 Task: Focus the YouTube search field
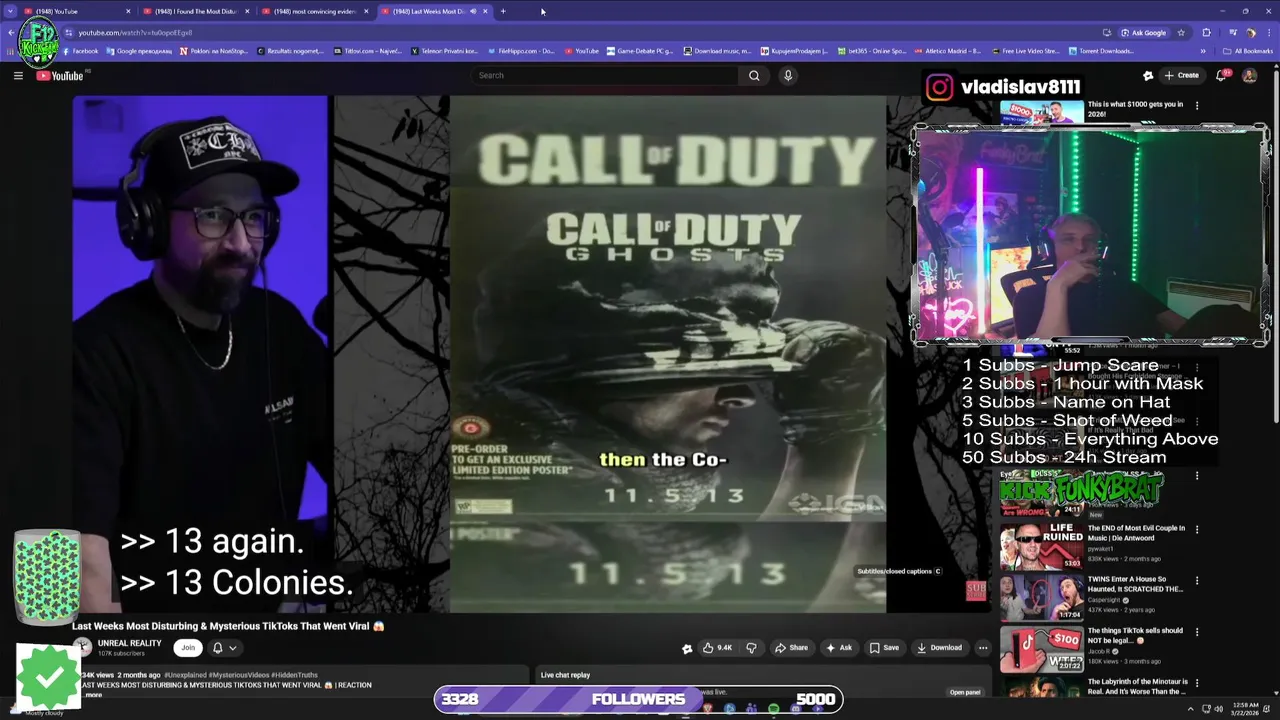point(605,75)
